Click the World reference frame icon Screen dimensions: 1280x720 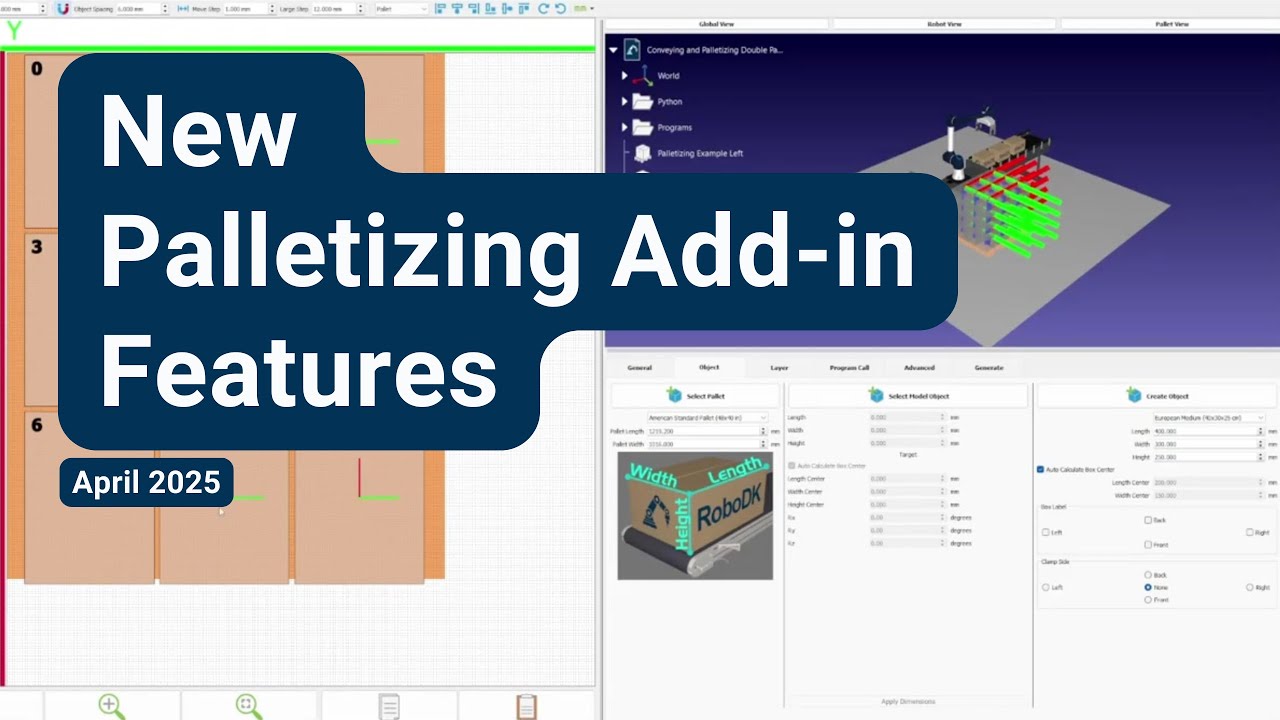tap(643, 75)
